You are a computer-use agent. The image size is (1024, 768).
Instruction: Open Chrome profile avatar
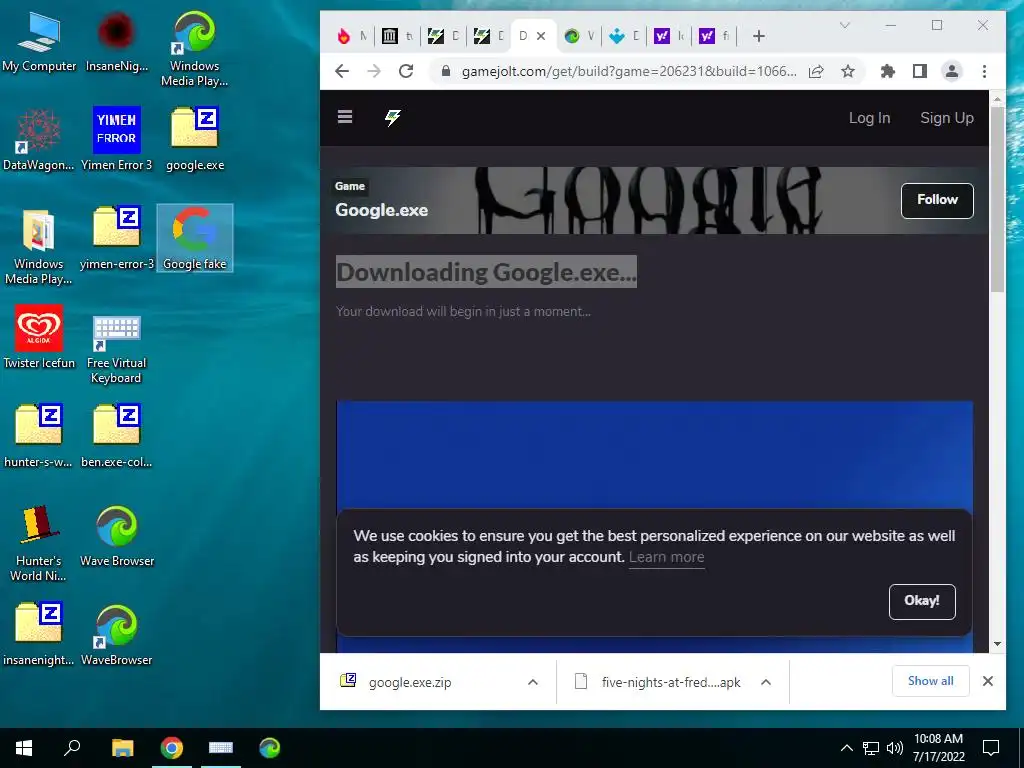point(952,71)
